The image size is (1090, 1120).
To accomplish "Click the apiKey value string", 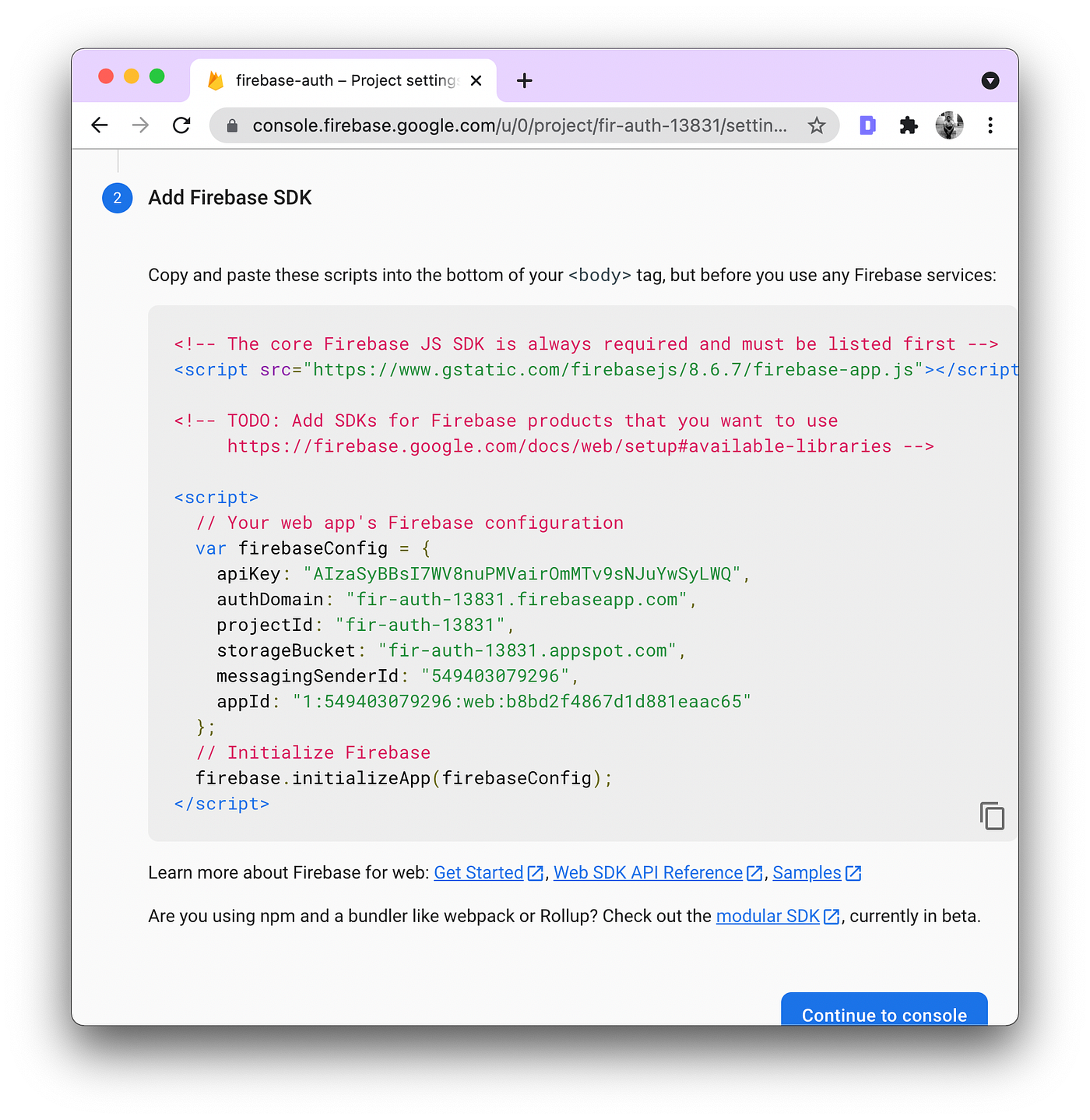I will (522, 574).
